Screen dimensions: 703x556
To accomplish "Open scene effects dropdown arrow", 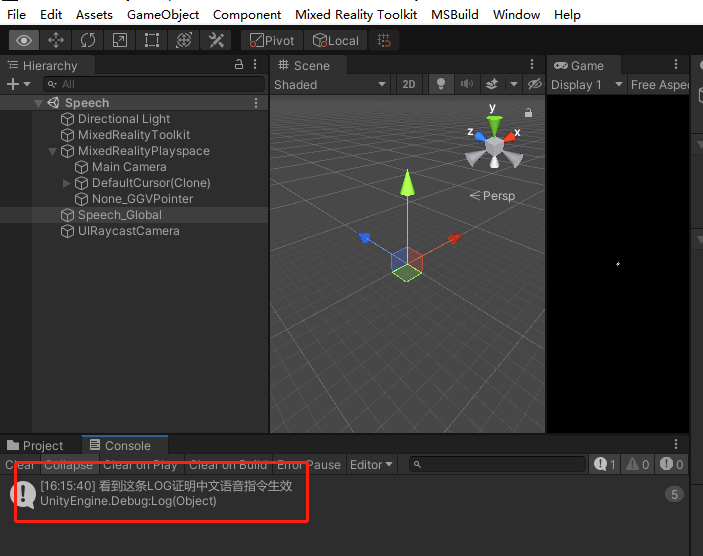I will (x=514, y=84).
